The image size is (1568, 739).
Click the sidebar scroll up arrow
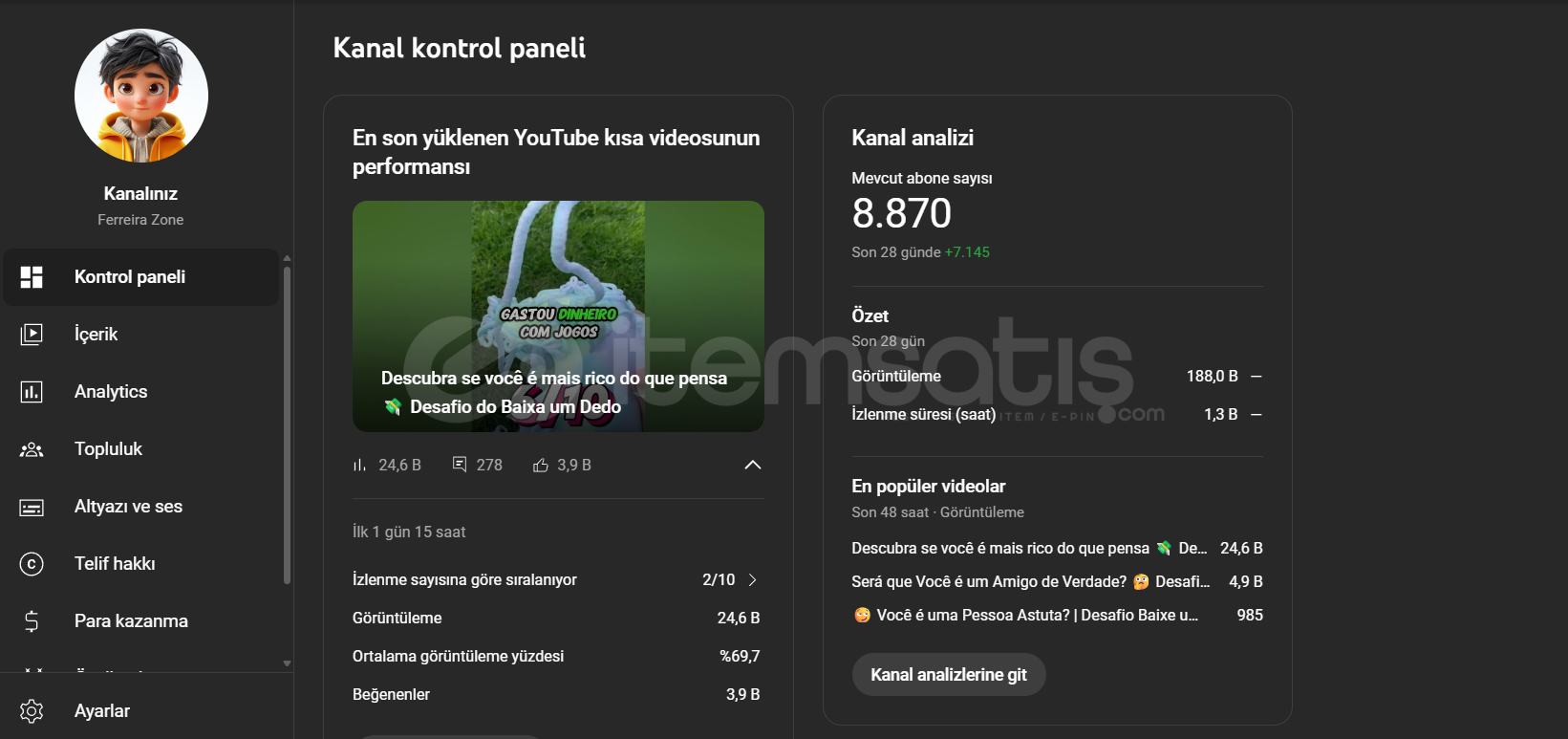tap(287, 258)
